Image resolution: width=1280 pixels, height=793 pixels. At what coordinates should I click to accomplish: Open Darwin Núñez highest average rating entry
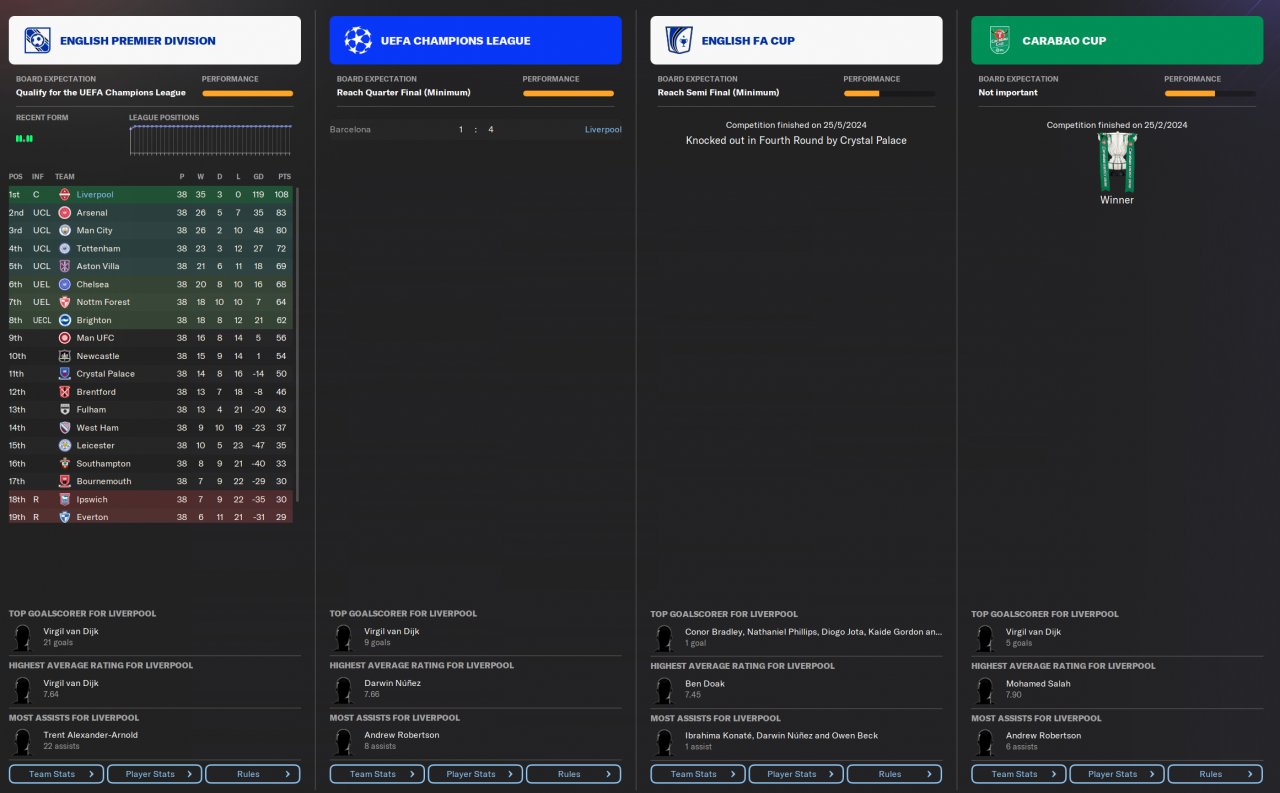click(x=476, y=689)
